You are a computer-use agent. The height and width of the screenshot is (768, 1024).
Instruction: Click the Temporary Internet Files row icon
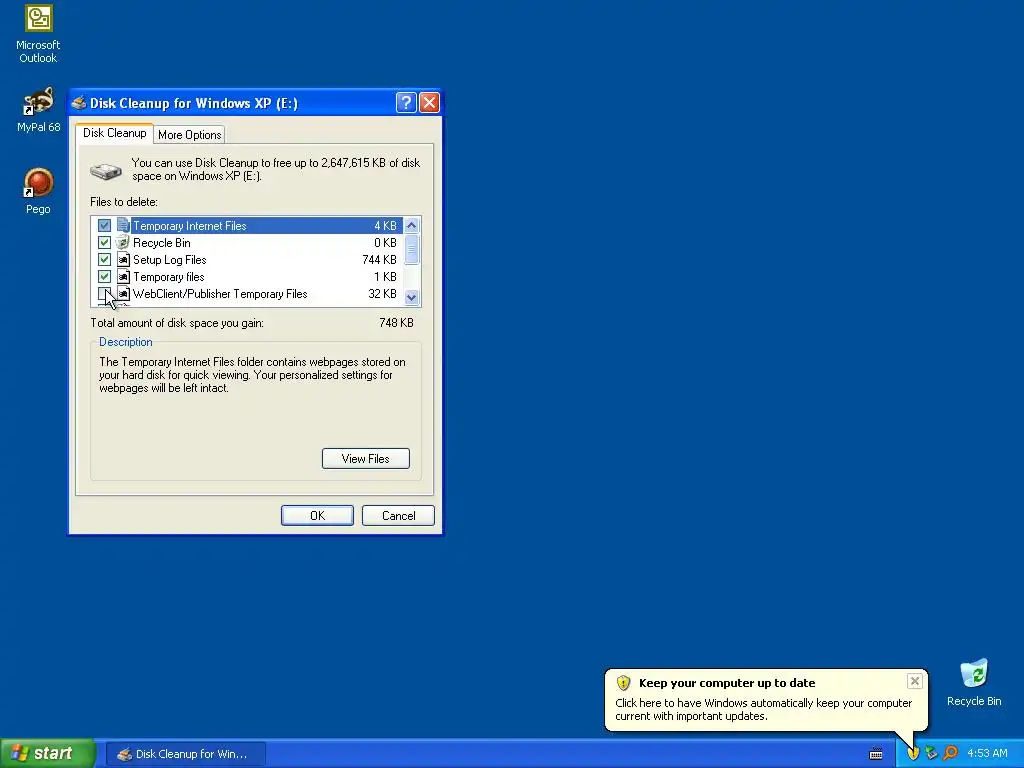tap(123, 225)
